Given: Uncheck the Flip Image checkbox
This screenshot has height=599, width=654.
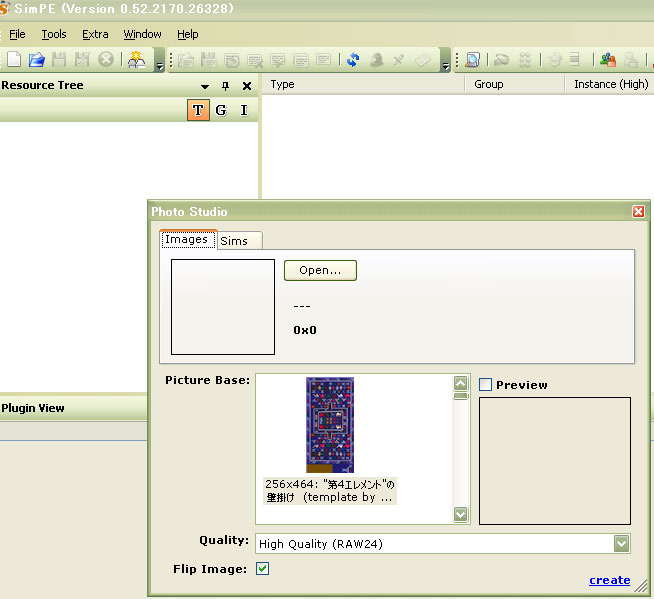Looking at the screenshot, I should click(x=263, y=569).
